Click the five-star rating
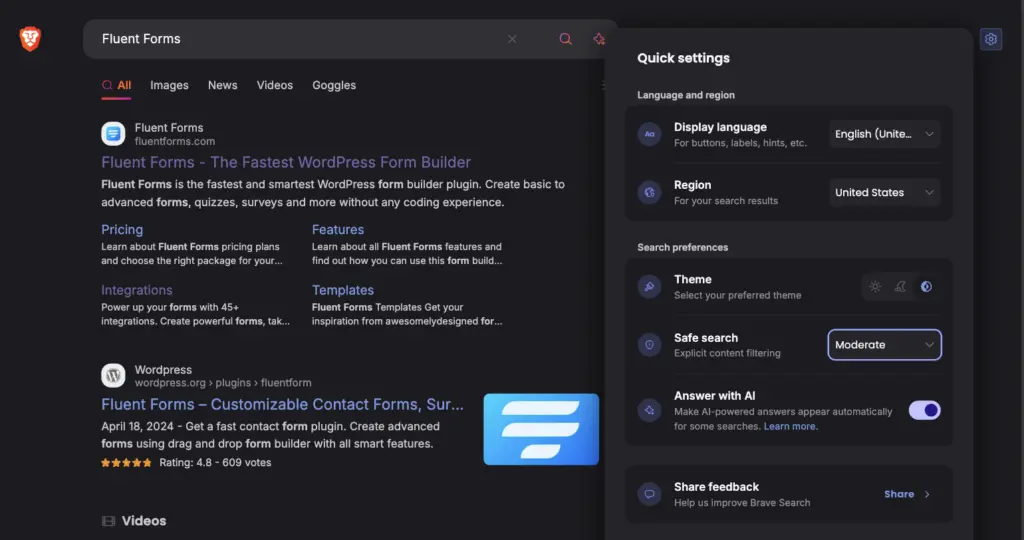The width and height of the screenshot is (1024, 540). point(126,463)
